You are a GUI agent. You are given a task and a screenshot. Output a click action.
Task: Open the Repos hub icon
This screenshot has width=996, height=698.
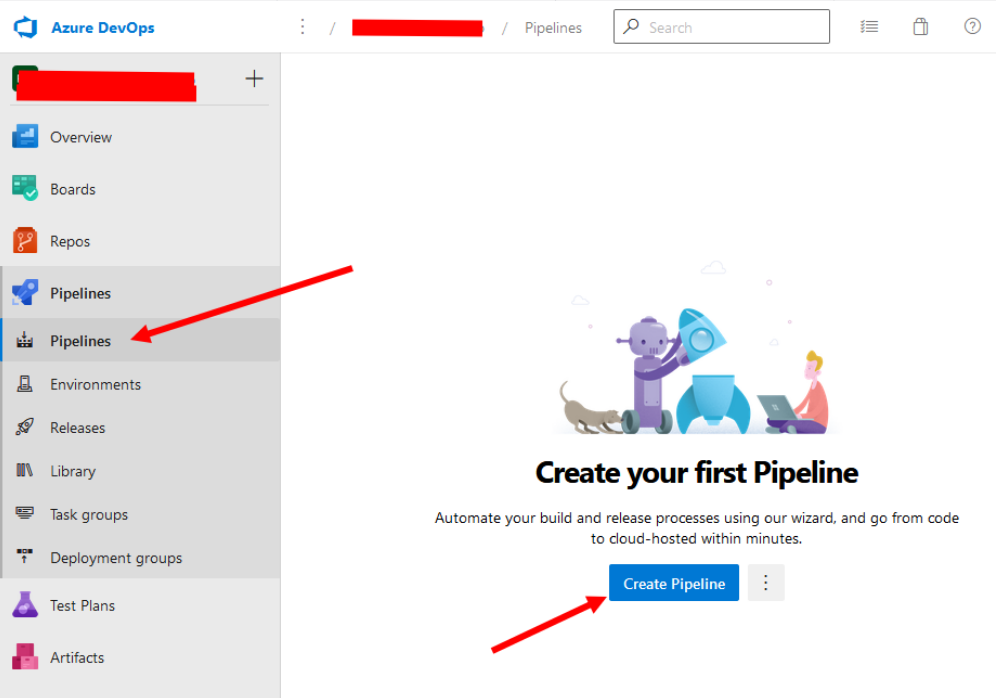tap(25, 241)
